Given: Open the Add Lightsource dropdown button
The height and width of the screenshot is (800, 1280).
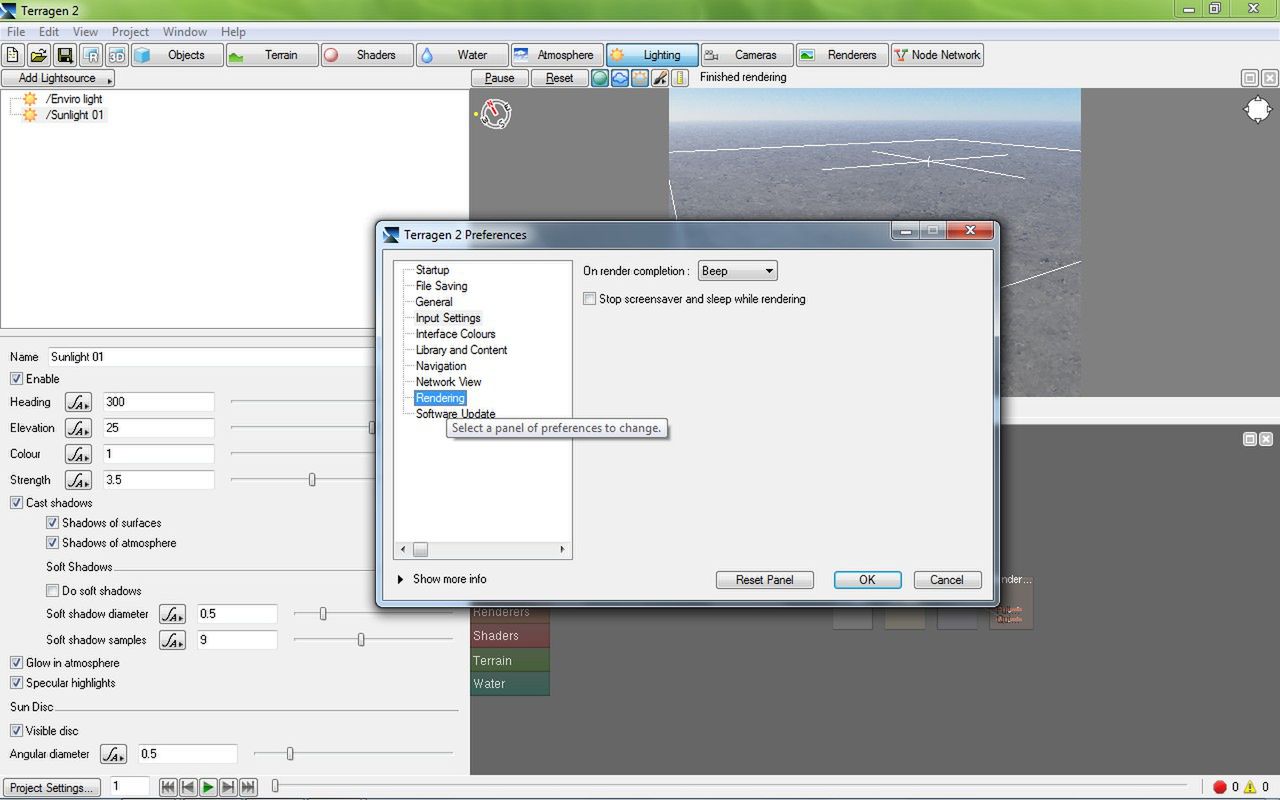Looking at the screenshot, I should pos(58,78).
